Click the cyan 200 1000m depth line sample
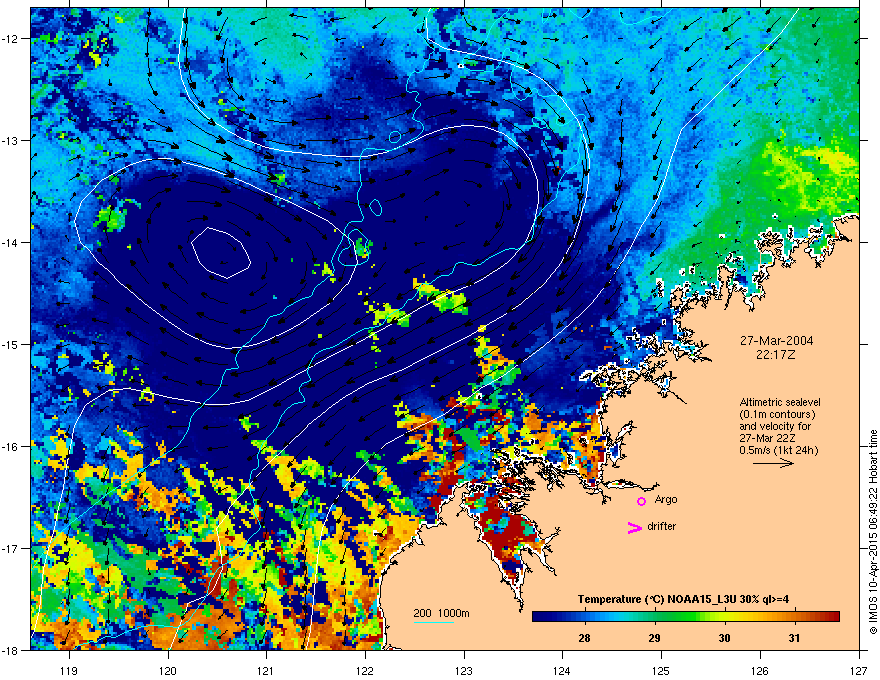Image resolution: width=880 pixels, height=680 pixels. click(x=434, y=622)
